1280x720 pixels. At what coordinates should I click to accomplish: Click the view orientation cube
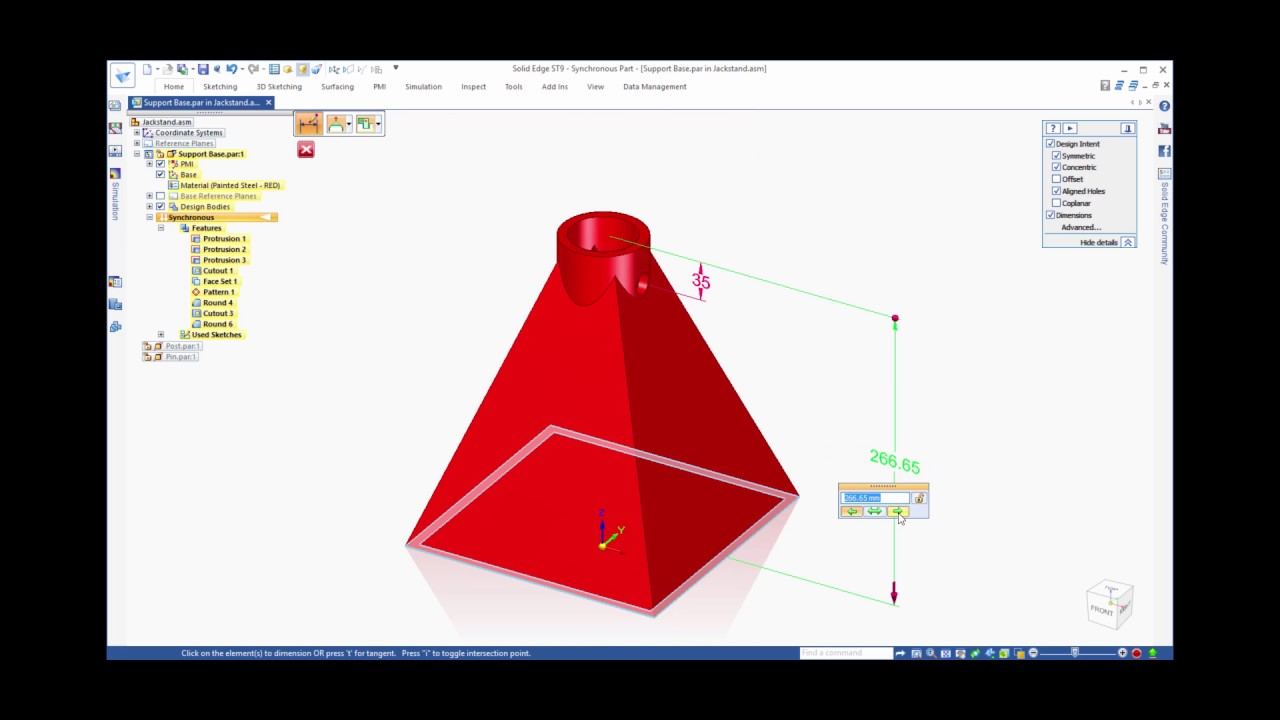[1109, 604]
